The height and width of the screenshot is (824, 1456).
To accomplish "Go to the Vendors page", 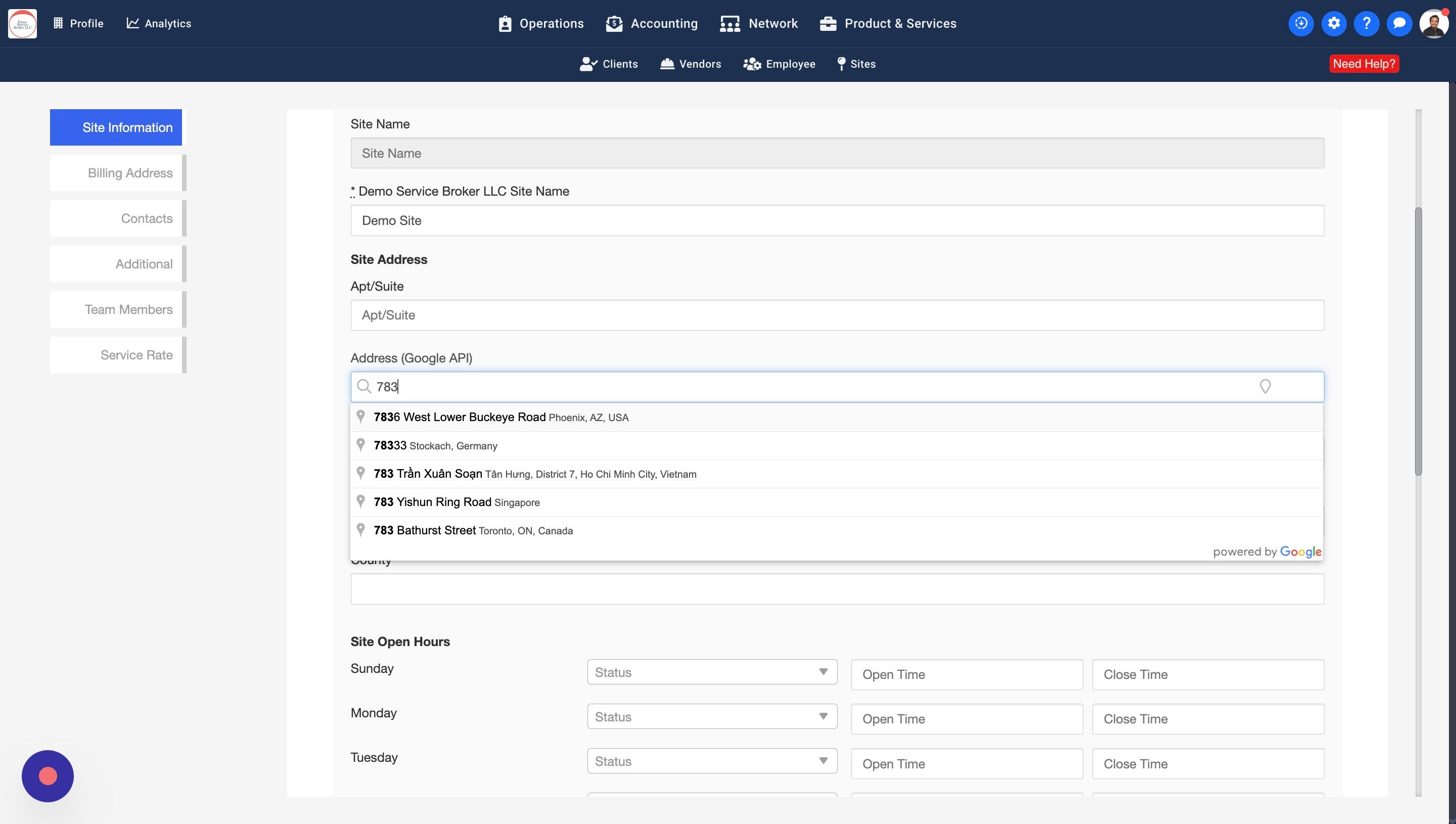I will [x=691, y=64].
